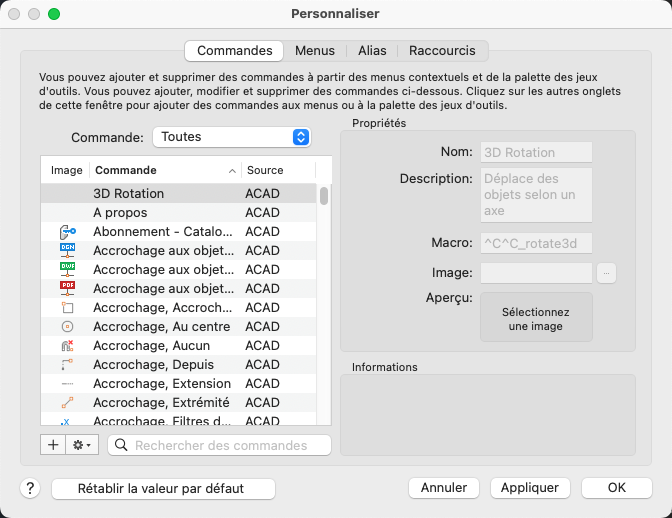Open the Commande filter dropdown showing Toutes

(x=231, y=137)
